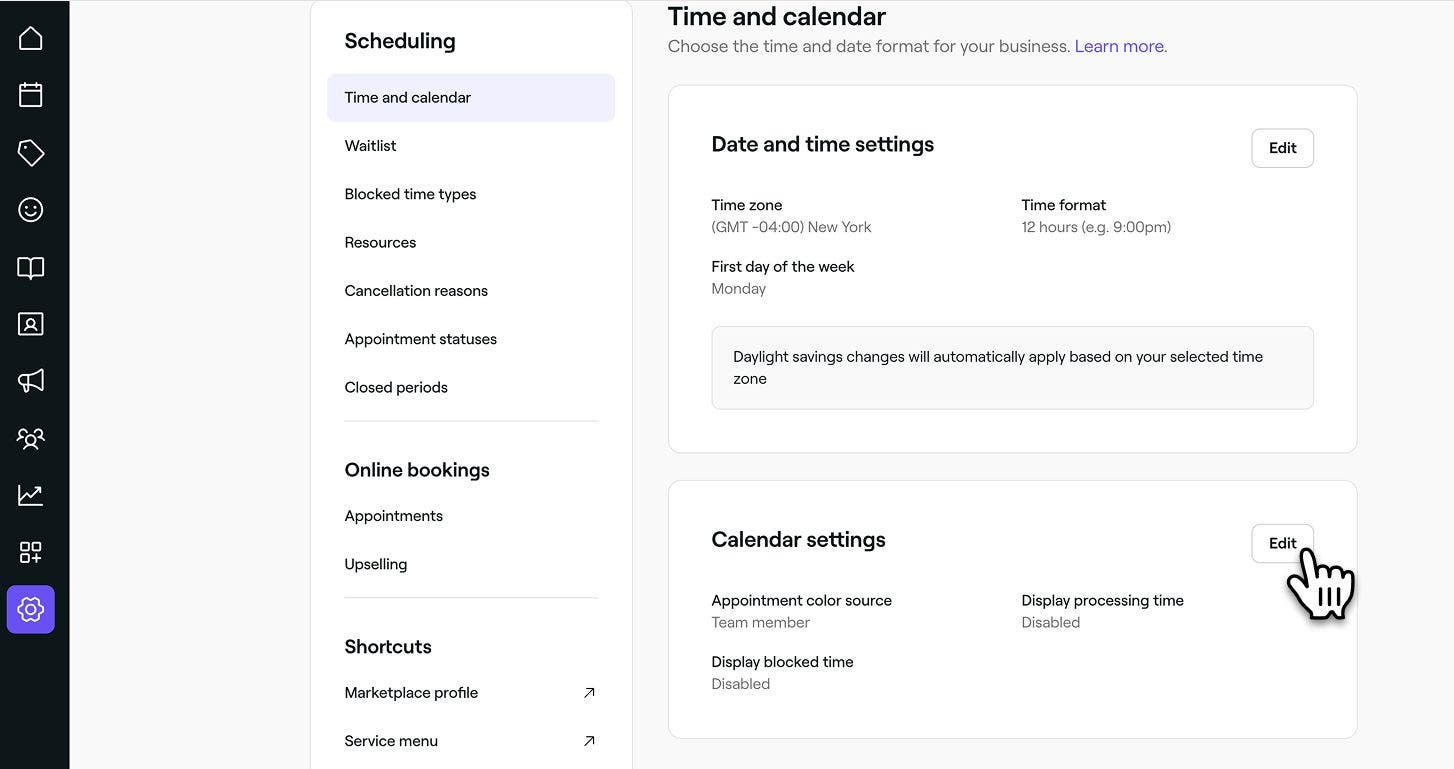
Task: Edit Calendar settings
Action: click(1282, 543)
